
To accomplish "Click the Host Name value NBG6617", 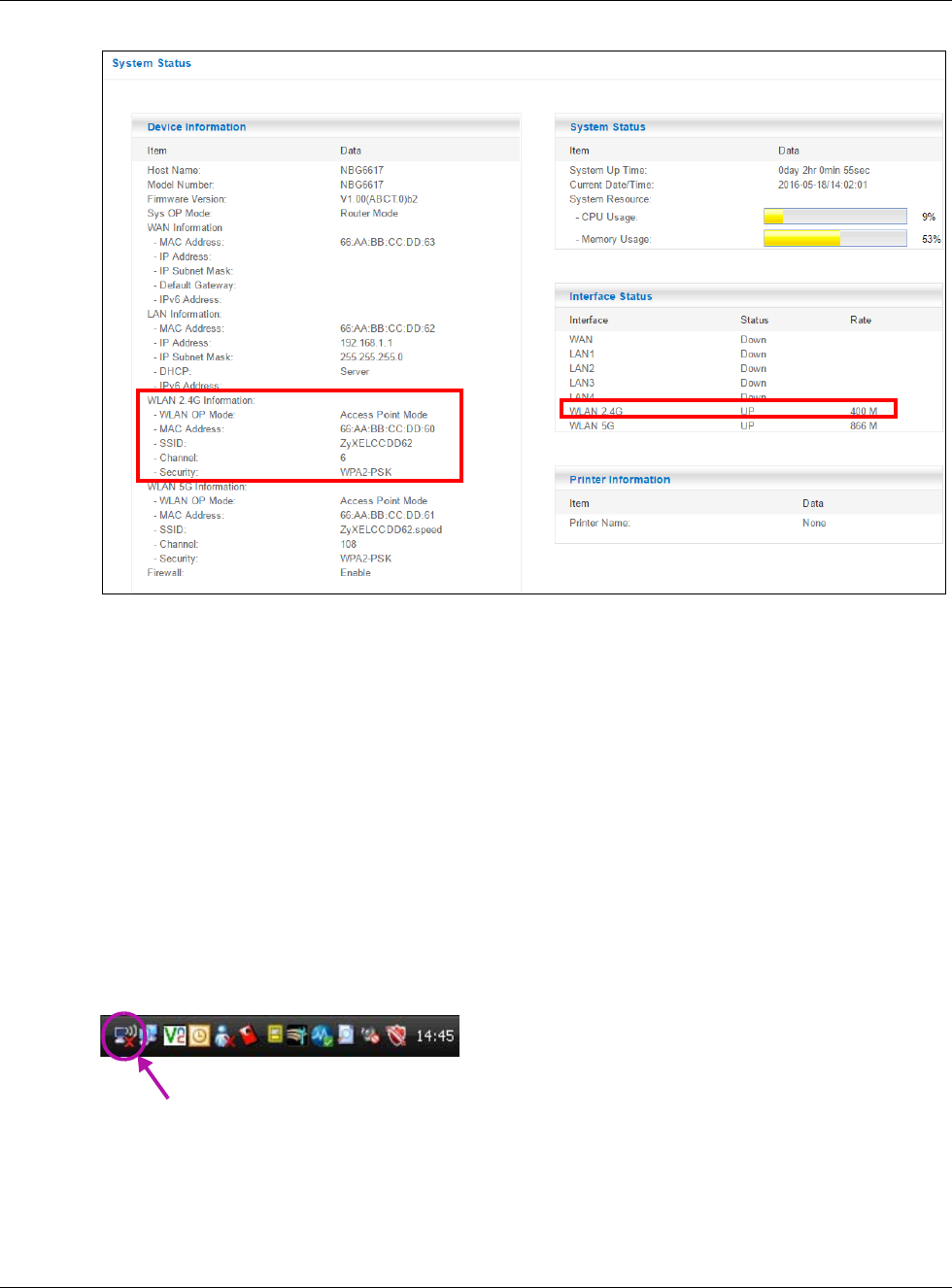I will point(361,170).
